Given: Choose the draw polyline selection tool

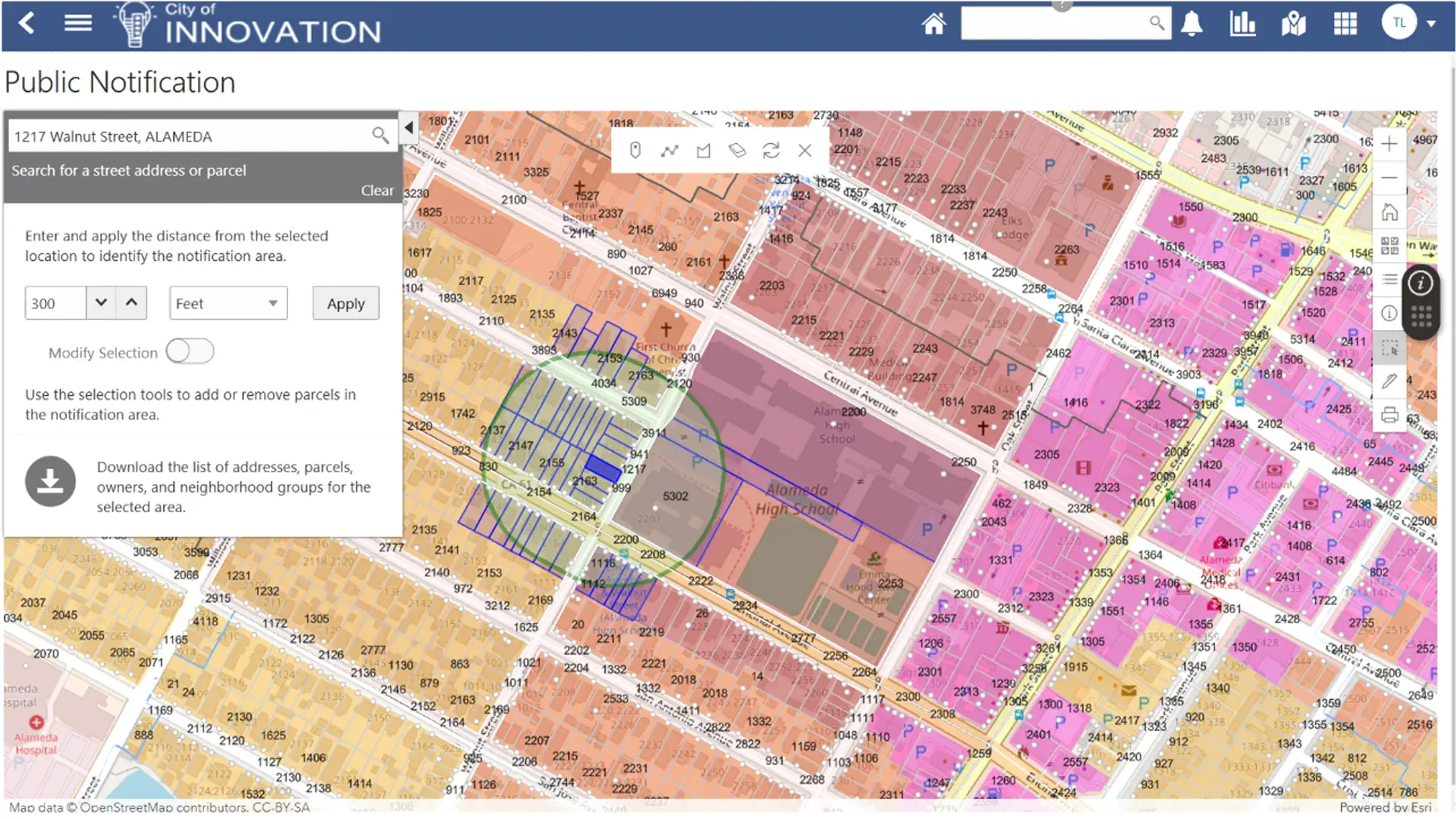Looking at the screenshot, I should tap(669, 151).
